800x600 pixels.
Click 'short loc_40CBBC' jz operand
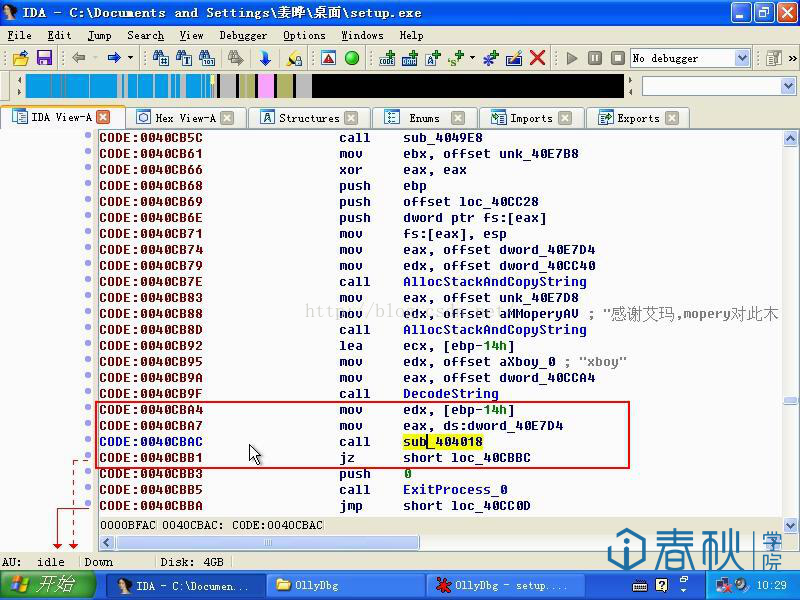pos(466,458)
